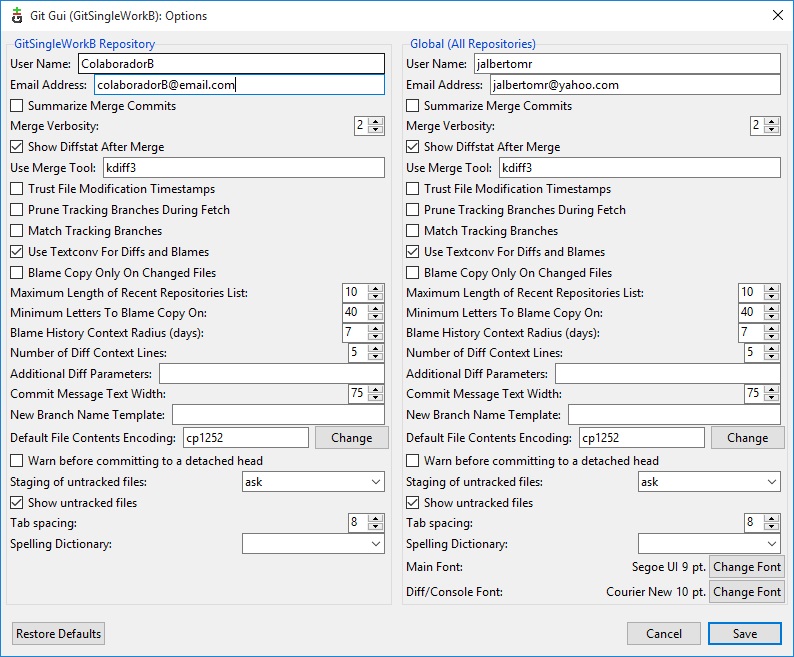Click Change Font for Diff/Console Font
The image size is (794, 657).
coord(746,592)
